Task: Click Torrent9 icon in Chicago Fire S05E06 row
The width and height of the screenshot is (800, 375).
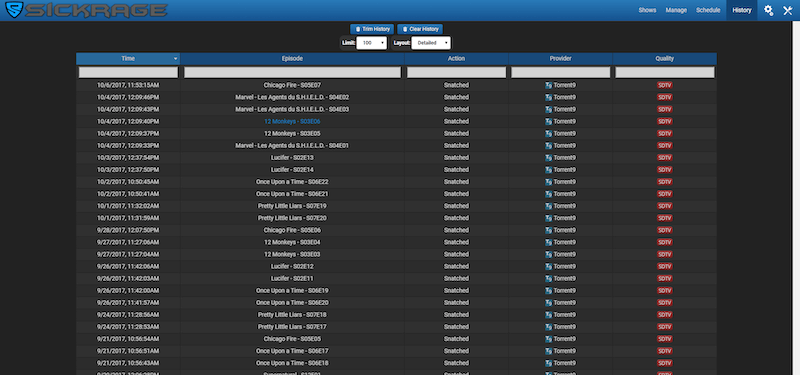Action: coord(548,231)
